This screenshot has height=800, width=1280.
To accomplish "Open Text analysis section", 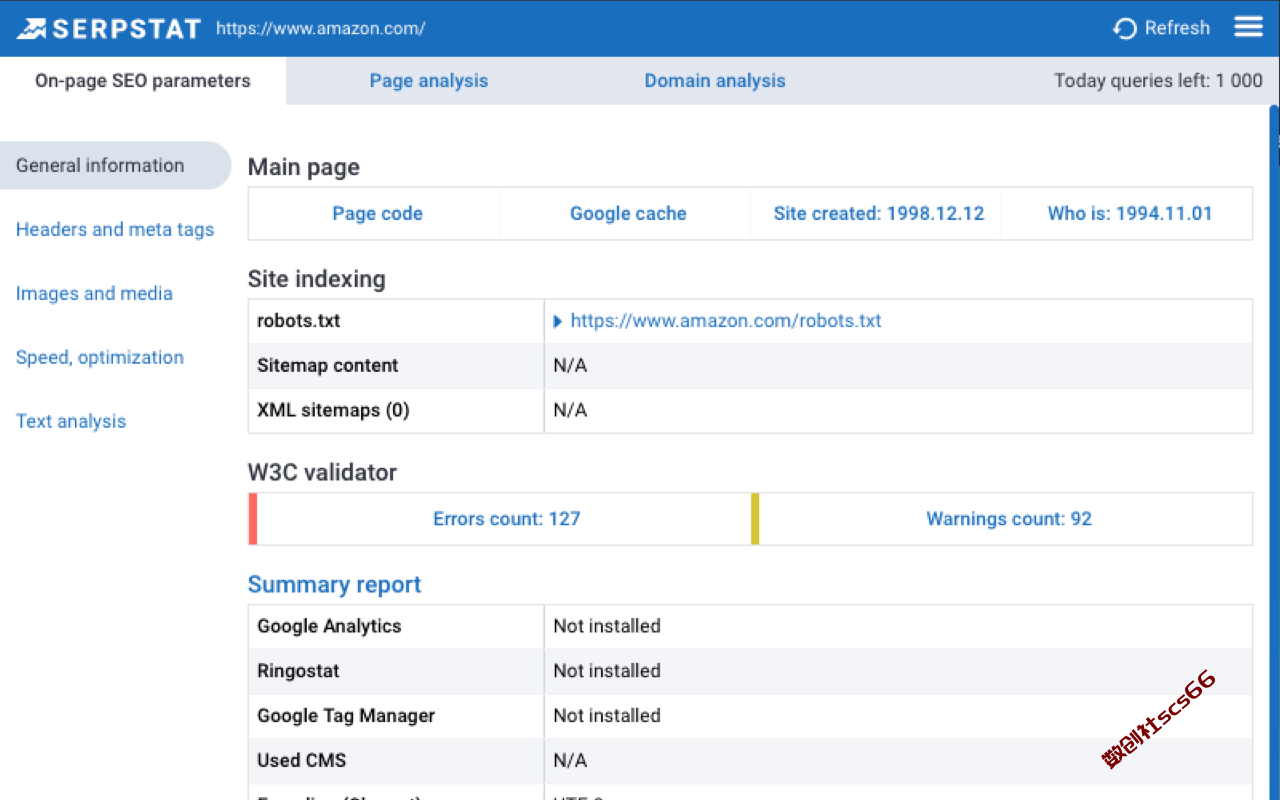I will [71, 422].
